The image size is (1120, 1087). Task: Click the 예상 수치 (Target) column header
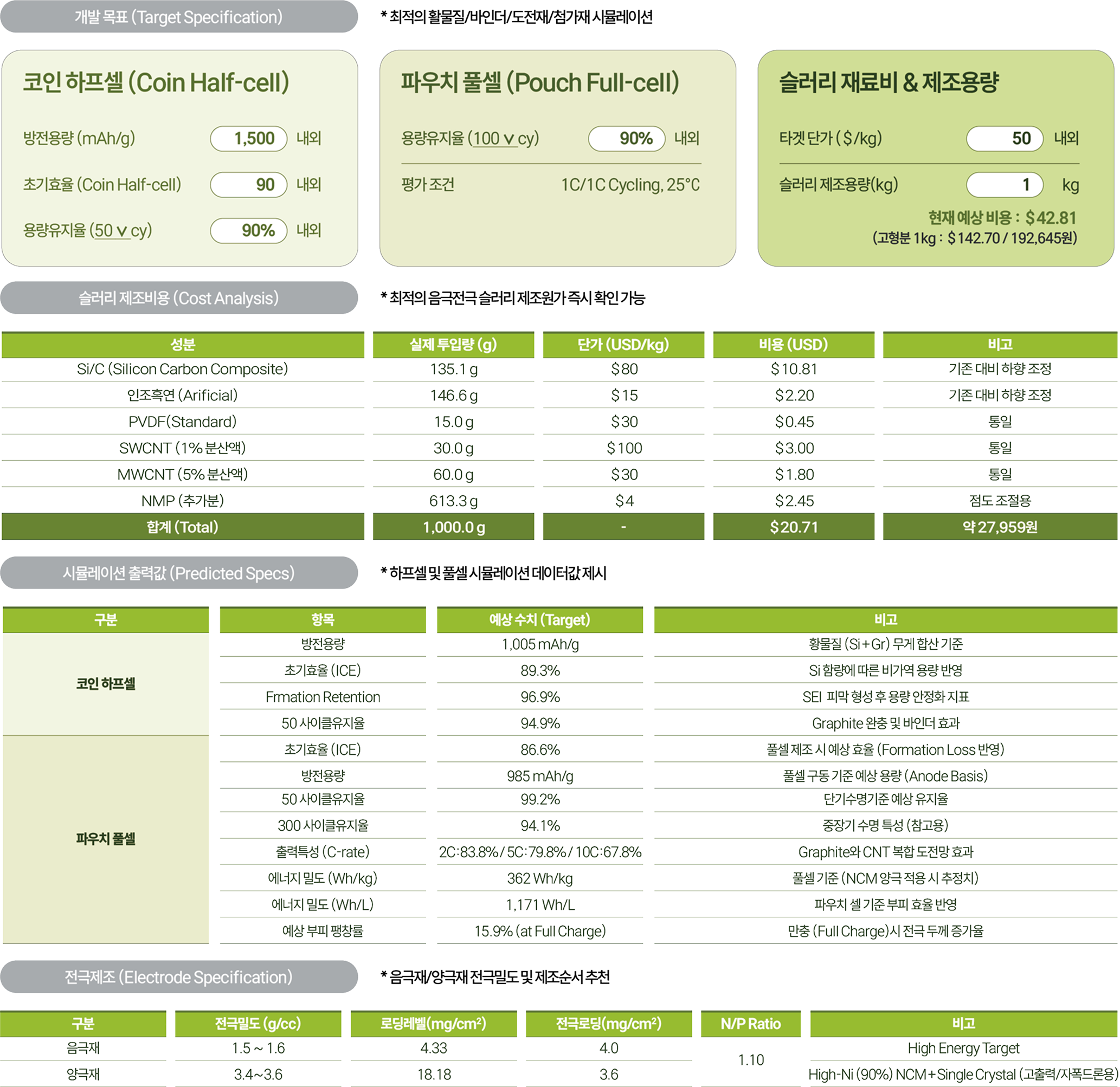(x=539, y=620)
